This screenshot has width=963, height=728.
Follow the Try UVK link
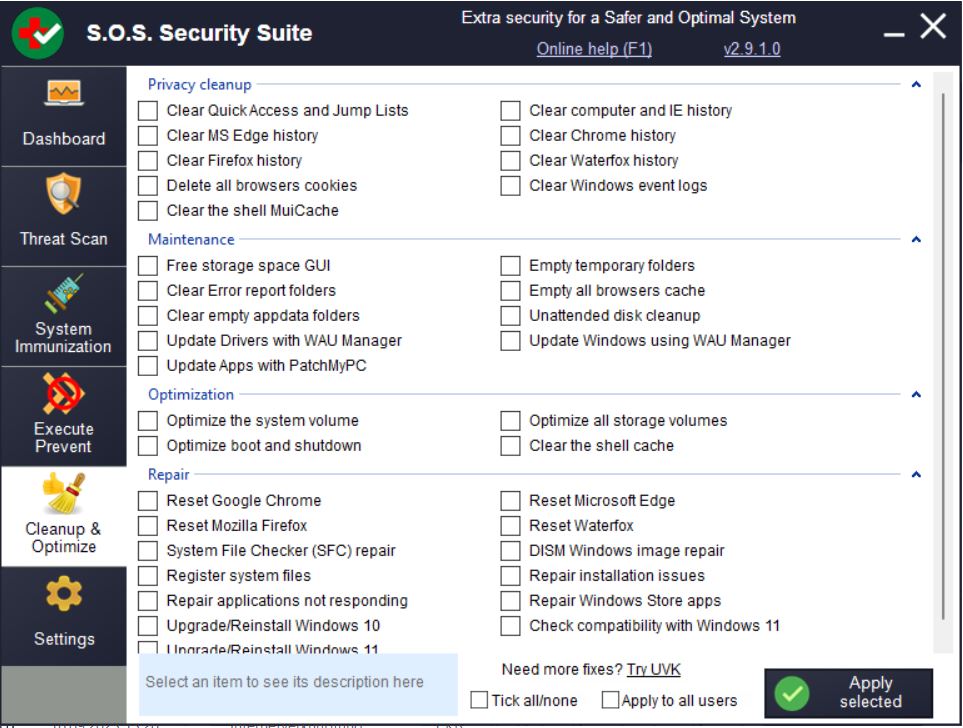653,669
